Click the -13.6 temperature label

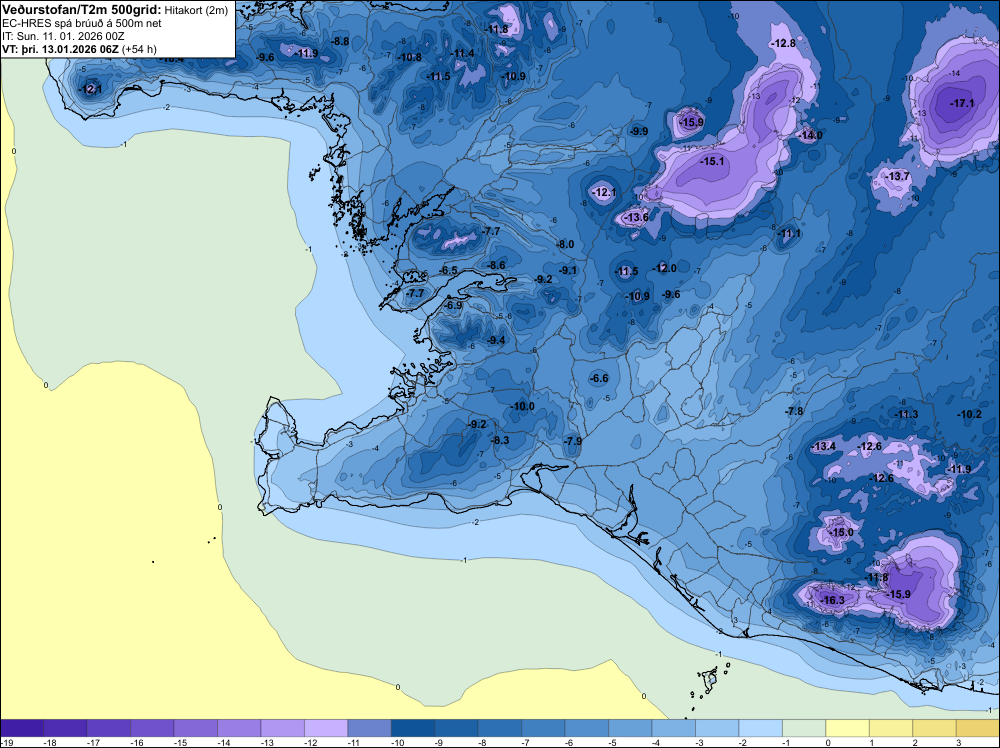[636, 217]
